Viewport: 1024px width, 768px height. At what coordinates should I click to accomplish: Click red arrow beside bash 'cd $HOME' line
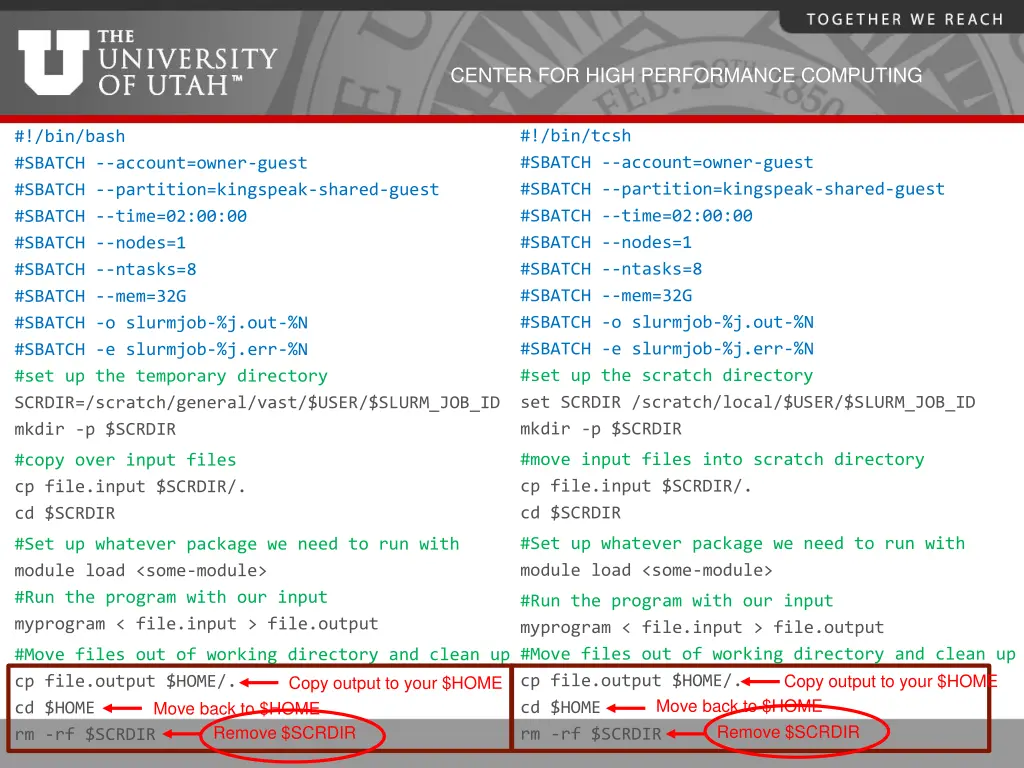(123, 709)
